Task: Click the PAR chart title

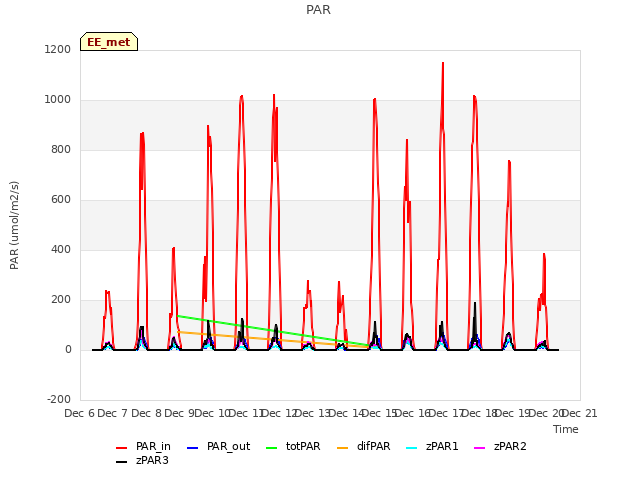Action: pos(318,10)
